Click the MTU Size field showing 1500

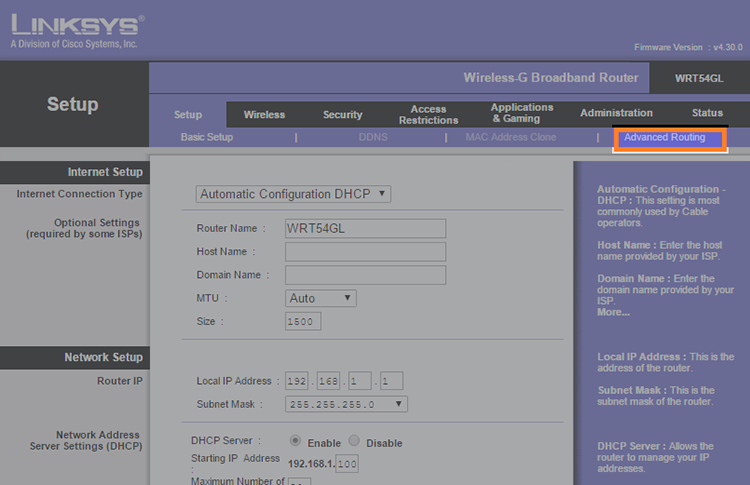coord(303,321)
